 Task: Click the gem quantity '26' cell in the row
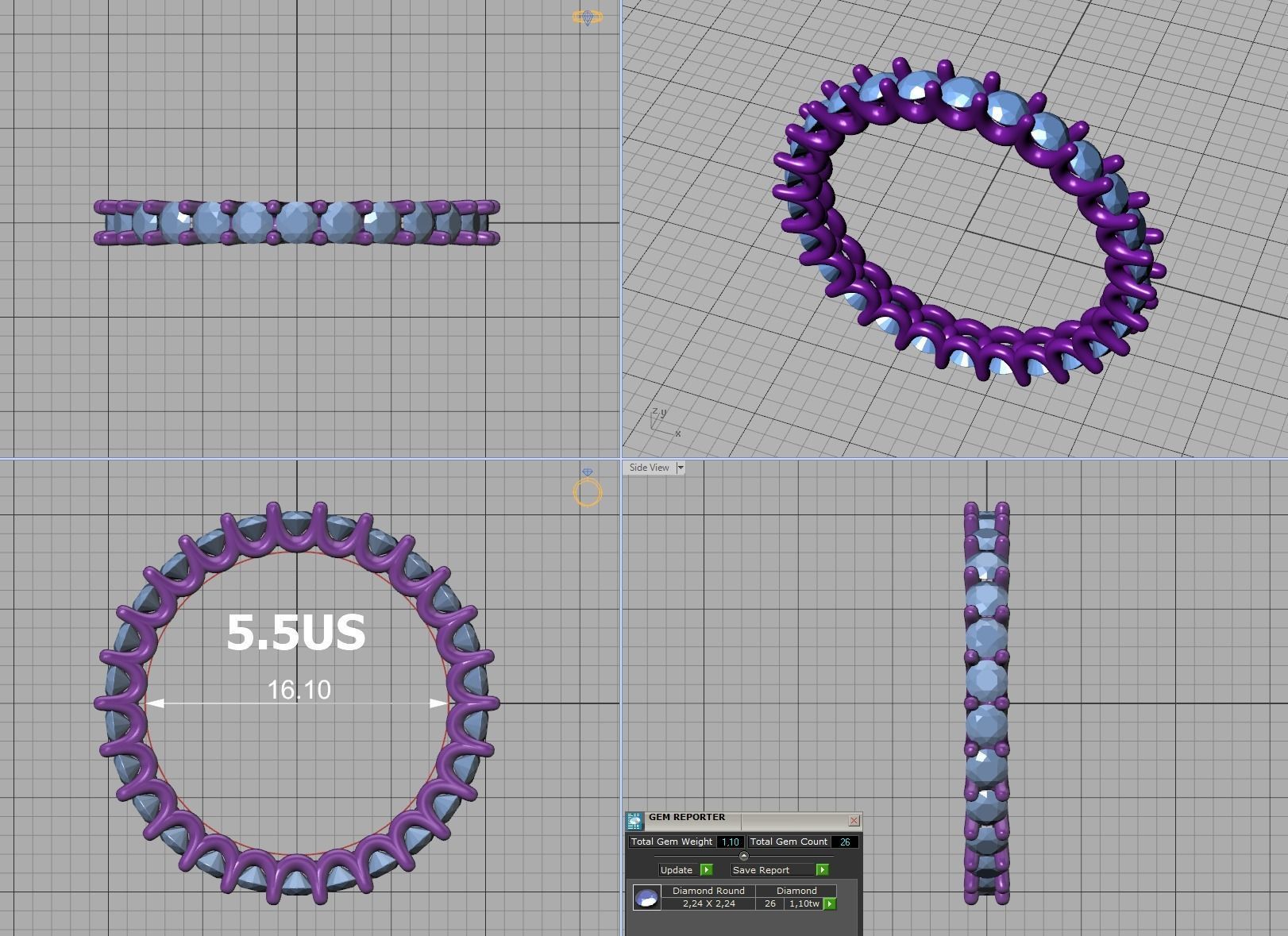coord(770,903)
